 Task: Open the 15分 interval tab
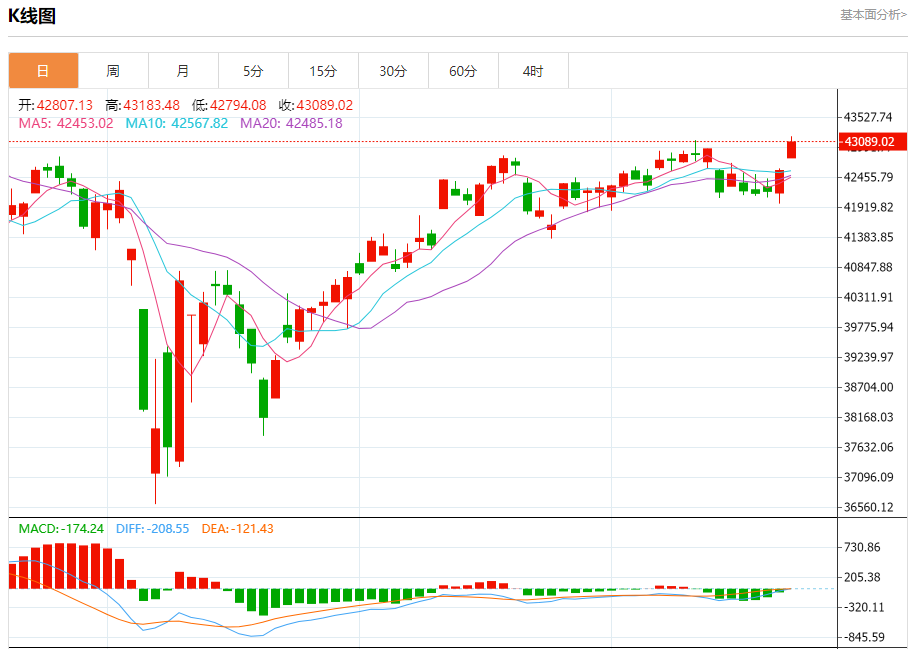[x=323, y=71]
